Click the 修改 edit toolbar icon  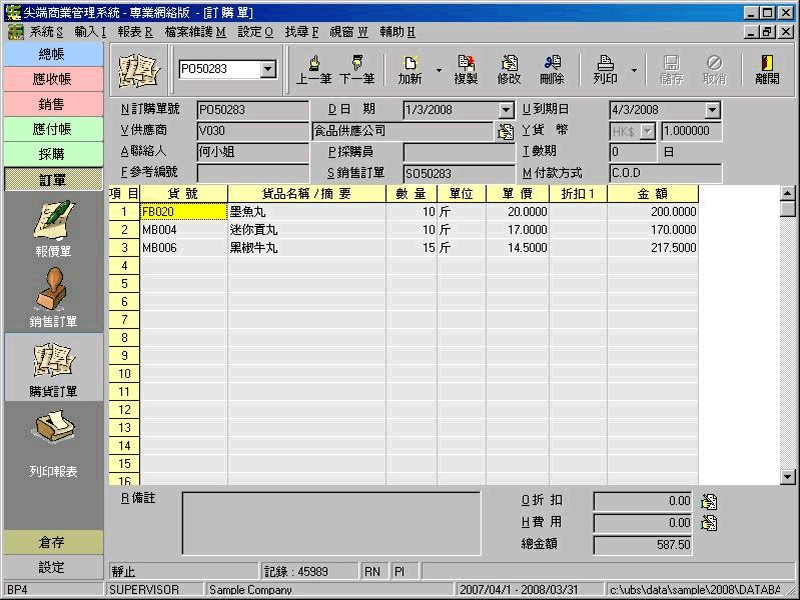(x=509, y=68)
